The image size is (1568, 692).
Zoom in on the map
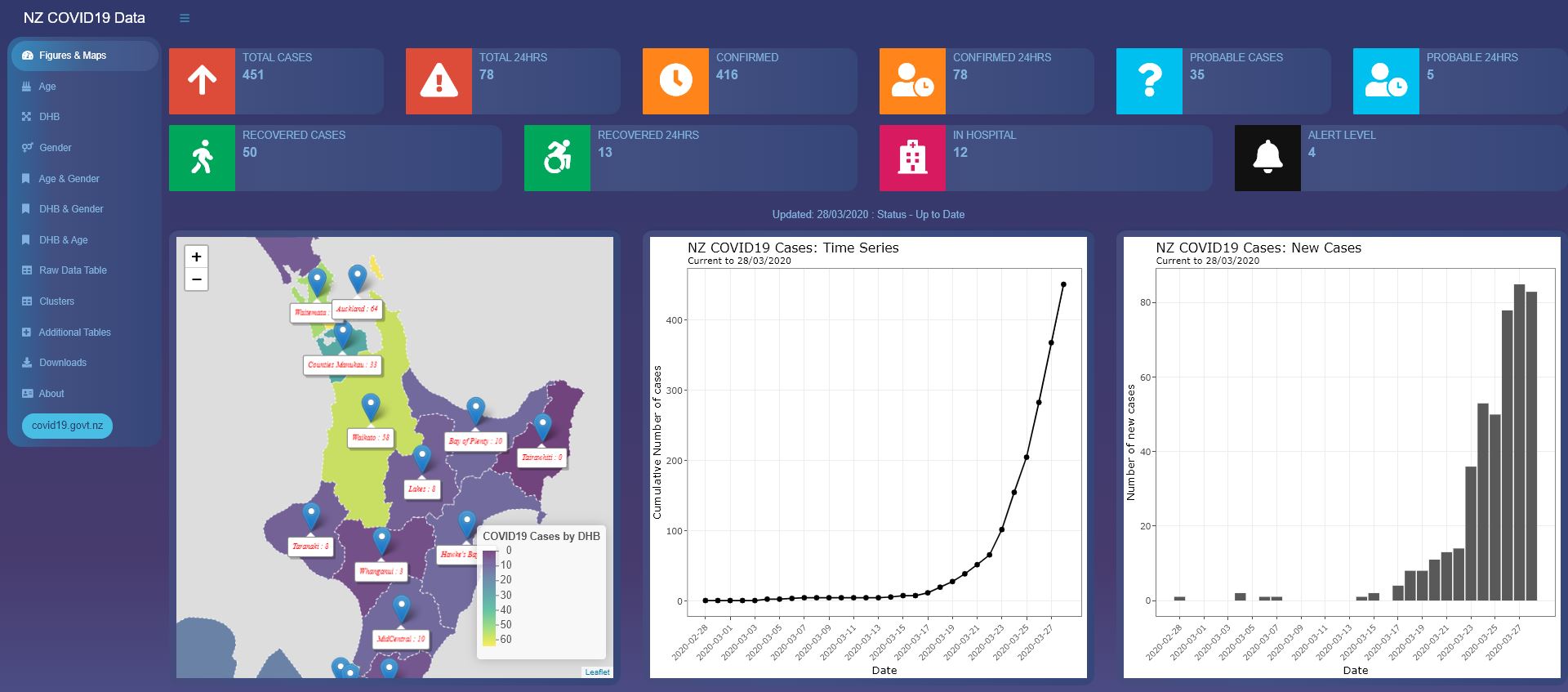[196, 257]
